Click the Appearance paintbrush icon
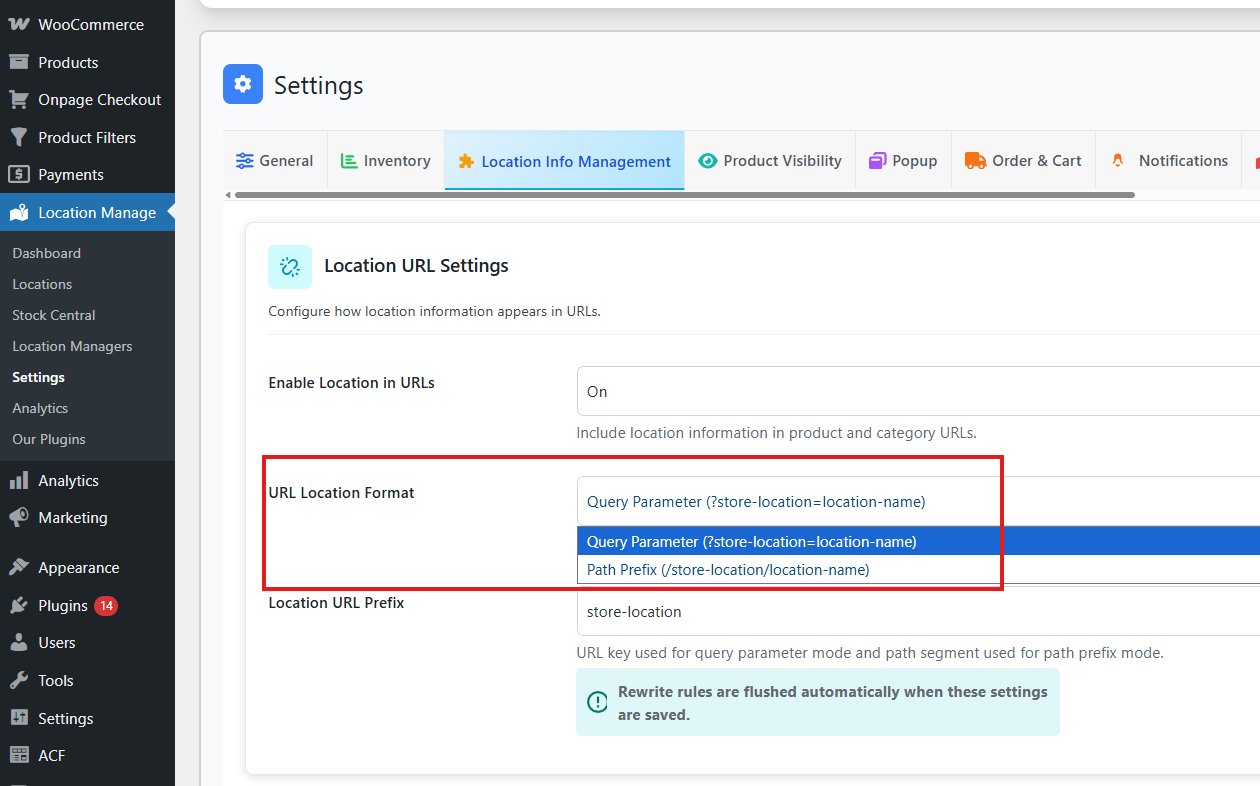Screen dimensions: 1260x786 [18, 567]
